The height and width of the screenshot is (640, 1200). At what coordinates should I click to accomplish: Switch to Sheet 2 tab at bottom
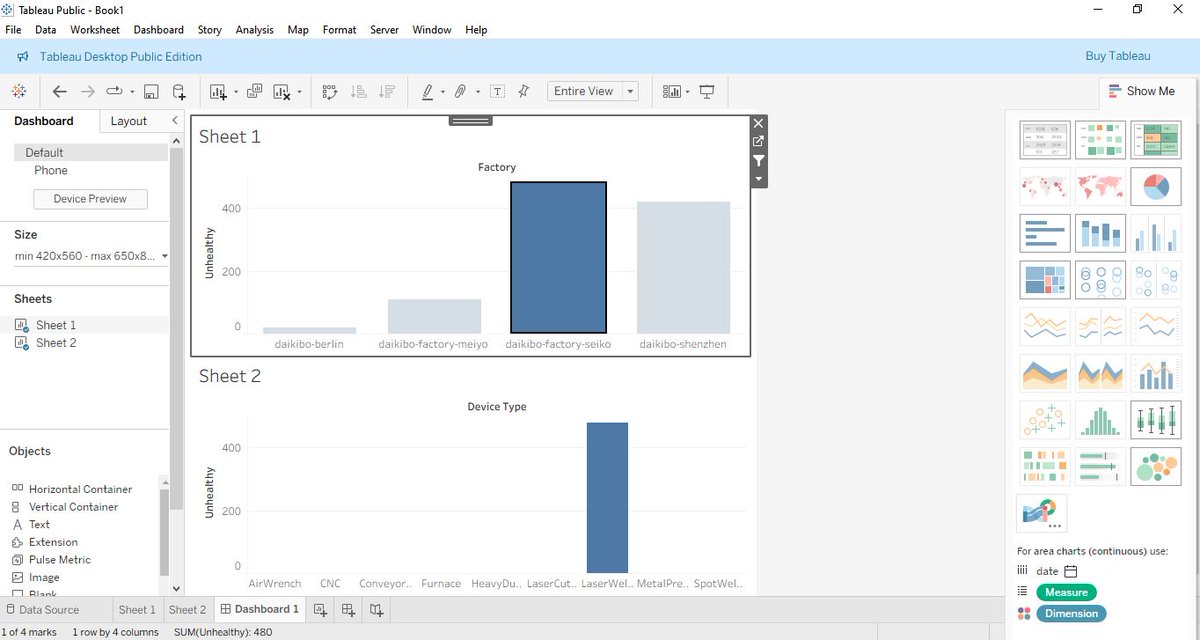coord(187,609)
